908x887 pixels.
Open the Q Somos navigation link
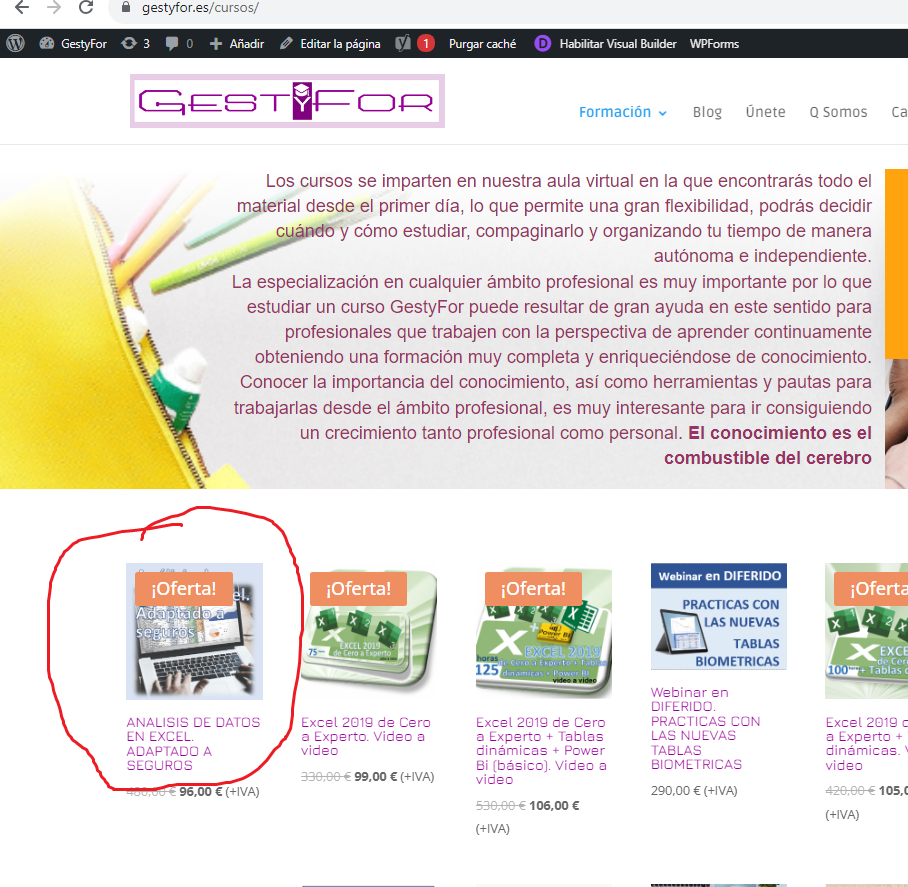click(838, 112)
